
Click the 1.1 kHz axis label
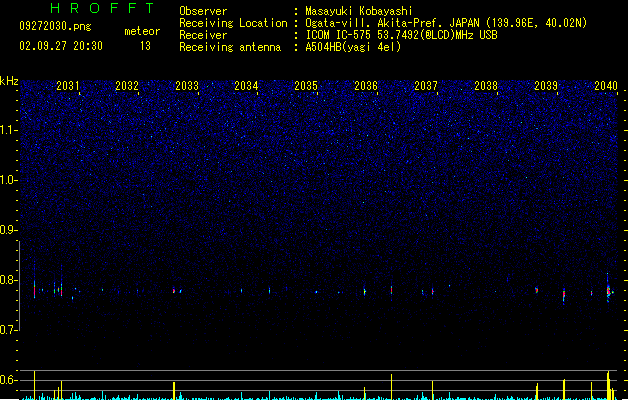[x=8, y=130]
